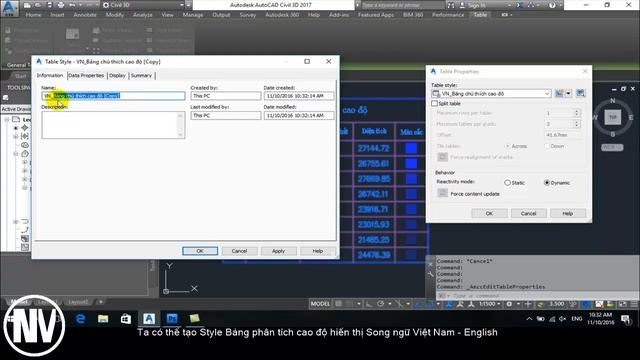640x360 pixels.
Task: Toggle the grid display status bar icon
Action: click(x=338, y=304)
